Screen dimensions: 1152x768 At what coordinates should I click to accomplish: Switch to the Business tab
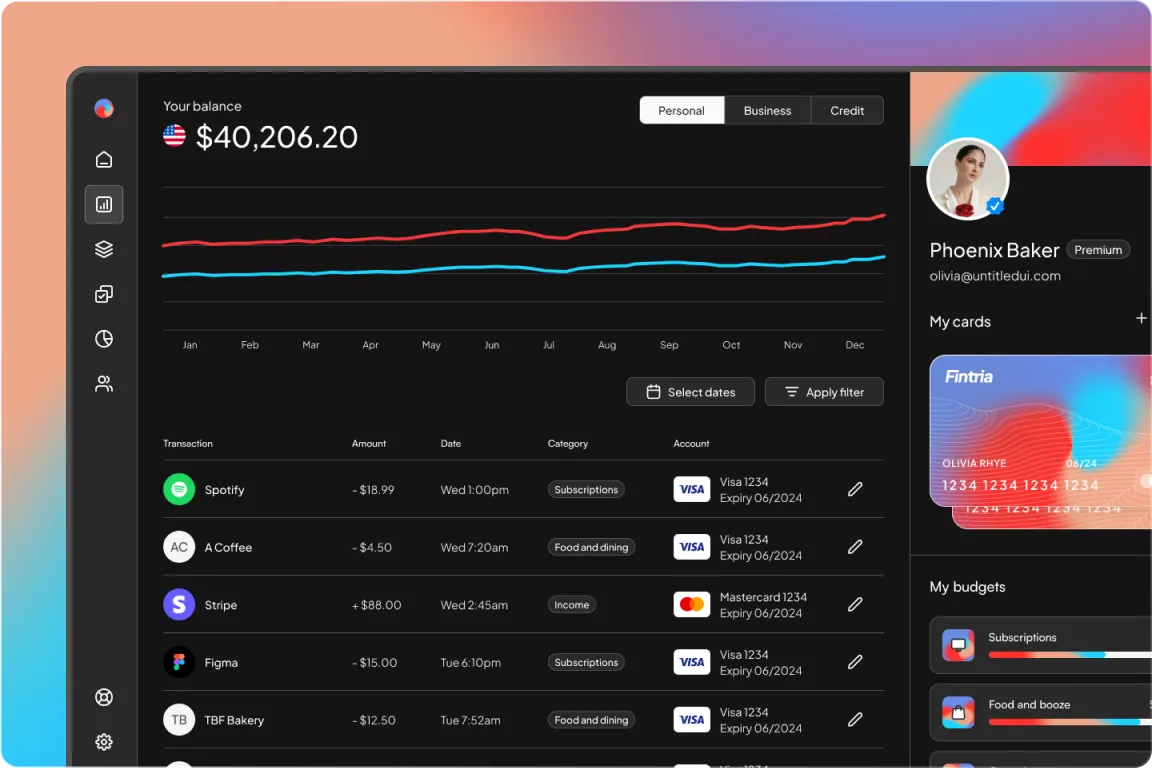pos(767,110)
